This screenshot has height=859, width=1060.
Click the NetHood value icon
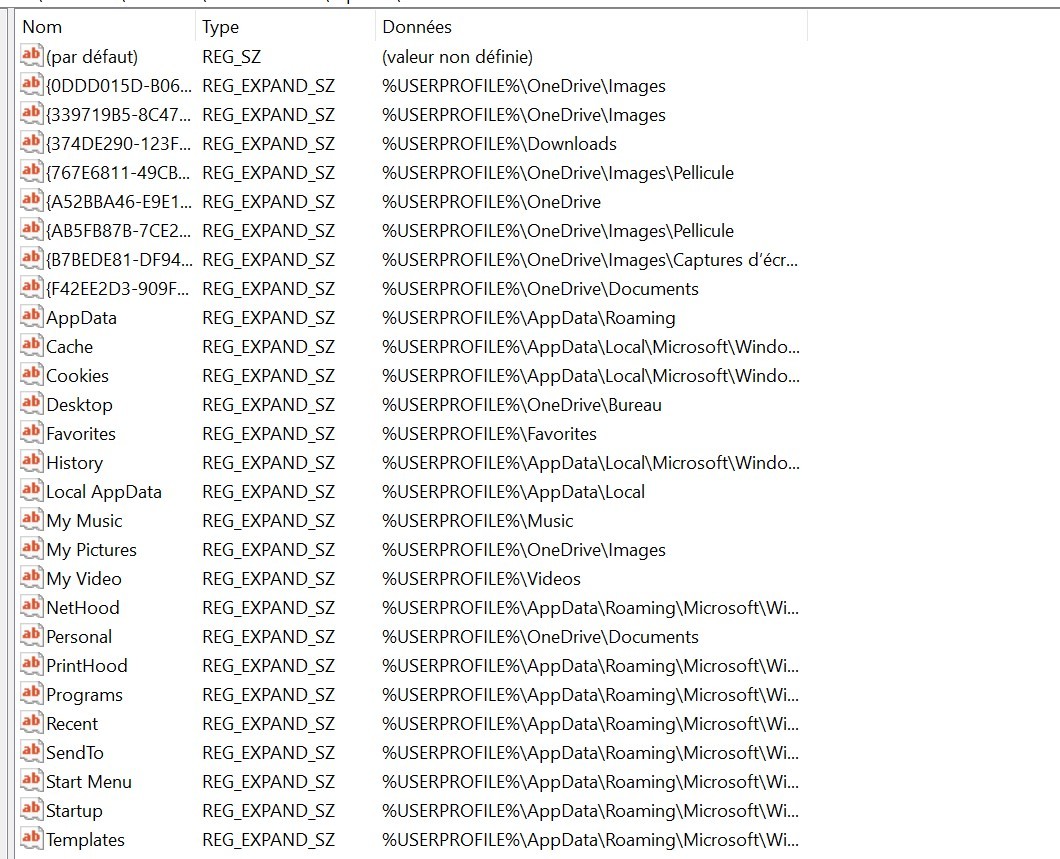(32, 608)
